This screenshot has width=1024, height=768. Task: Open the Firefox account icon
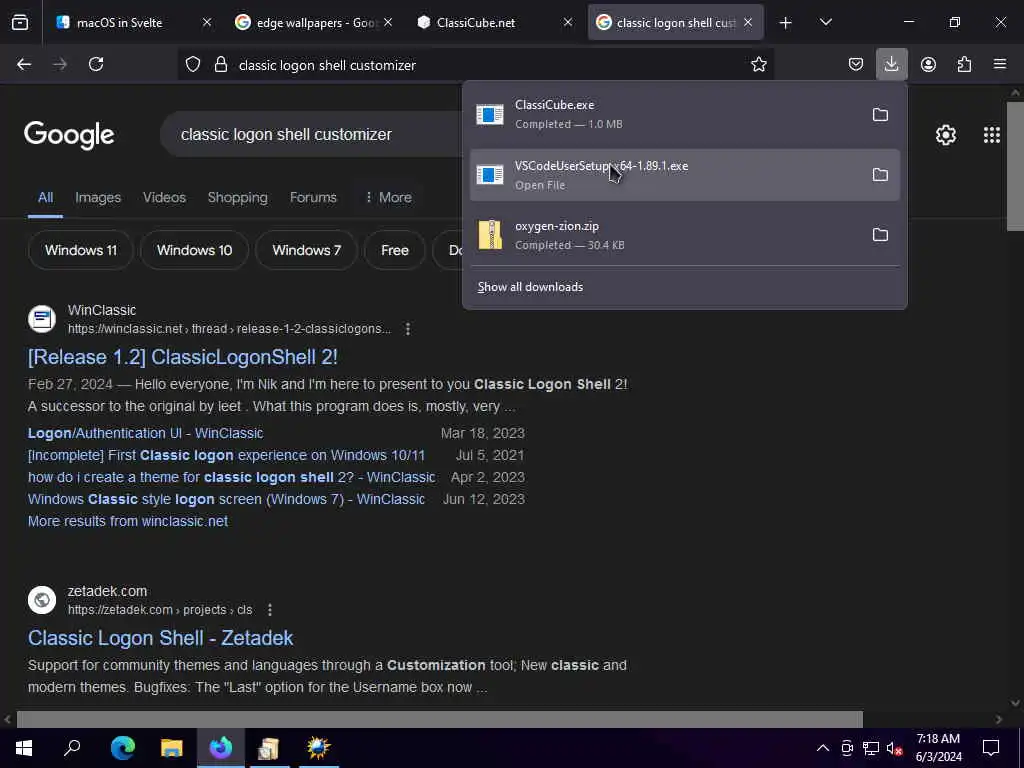[928, 64]
